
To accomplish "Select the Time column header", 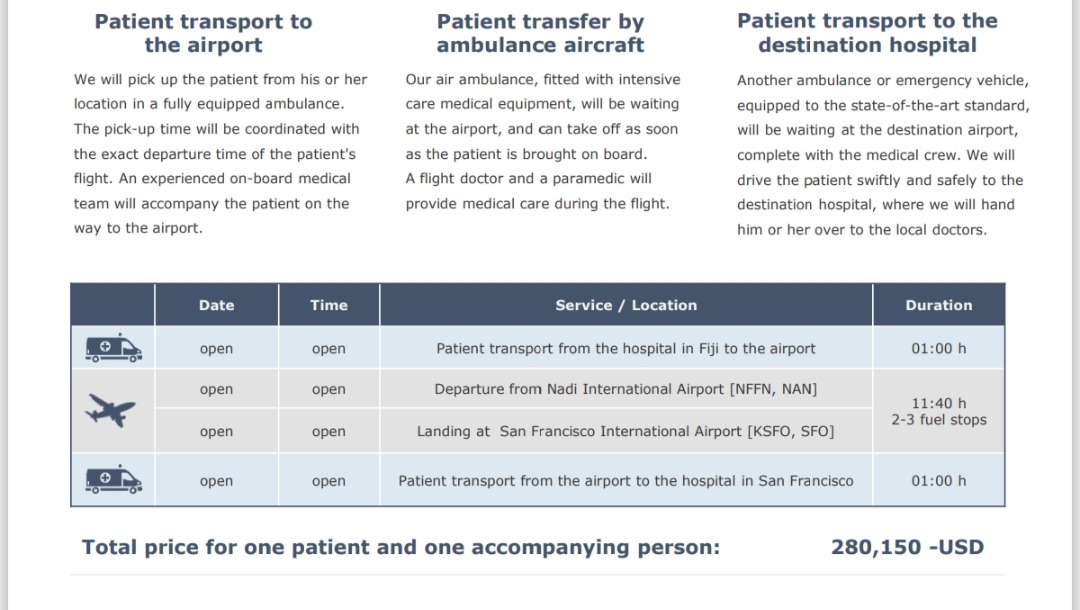I will coord(328,305).
